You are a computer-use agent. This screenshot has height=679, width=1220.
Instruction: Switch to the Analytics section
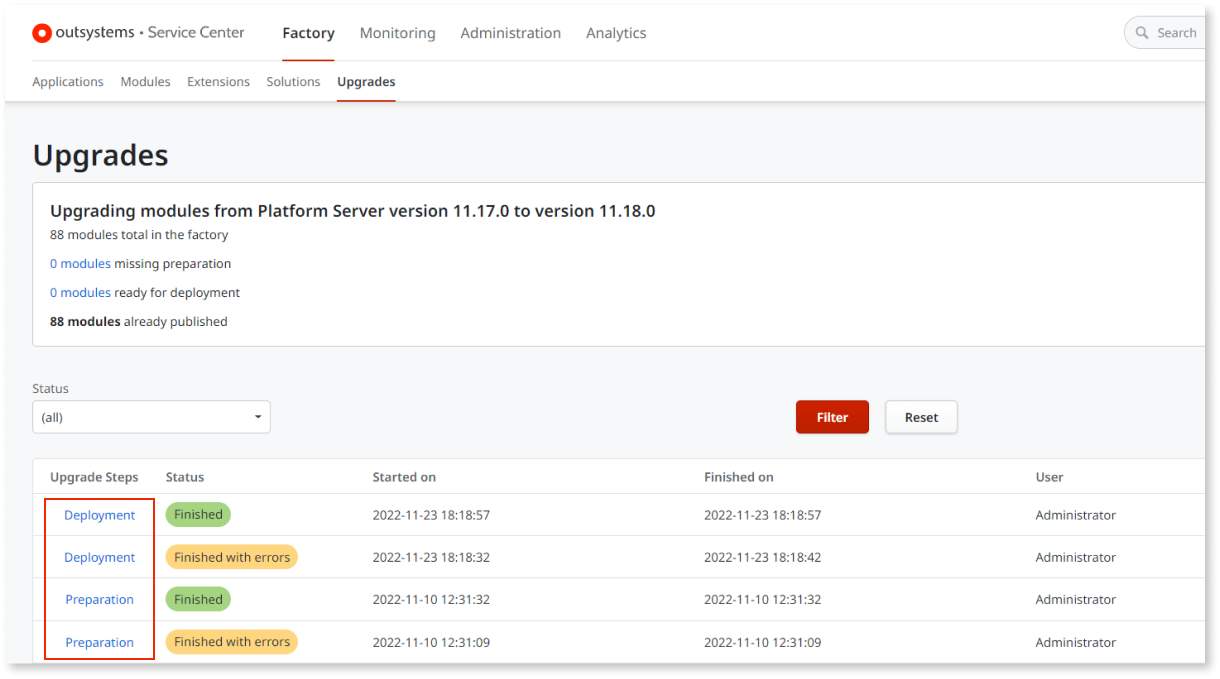click(x=615, y=33)
